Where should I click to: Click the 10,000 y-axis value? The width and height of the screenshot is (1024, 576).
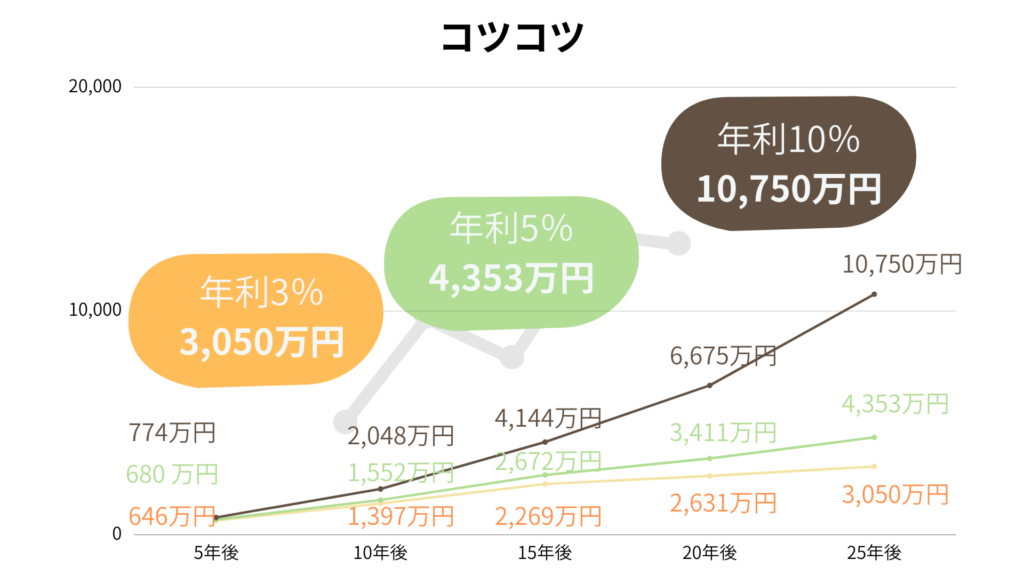pos(95,310)
